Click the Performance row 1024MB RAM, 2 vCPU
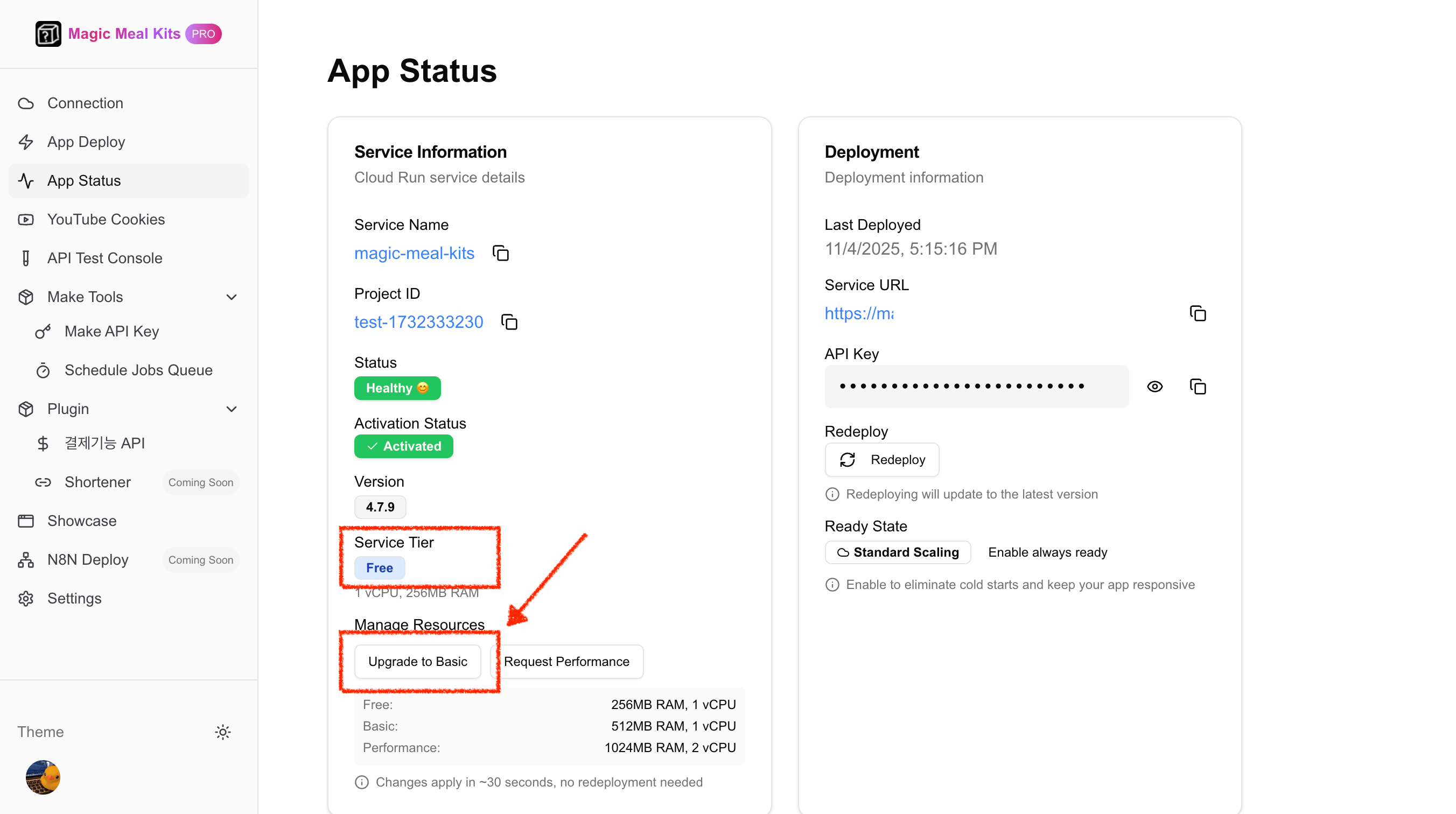Screen dimensions: 1456x814 coord(549,748)
